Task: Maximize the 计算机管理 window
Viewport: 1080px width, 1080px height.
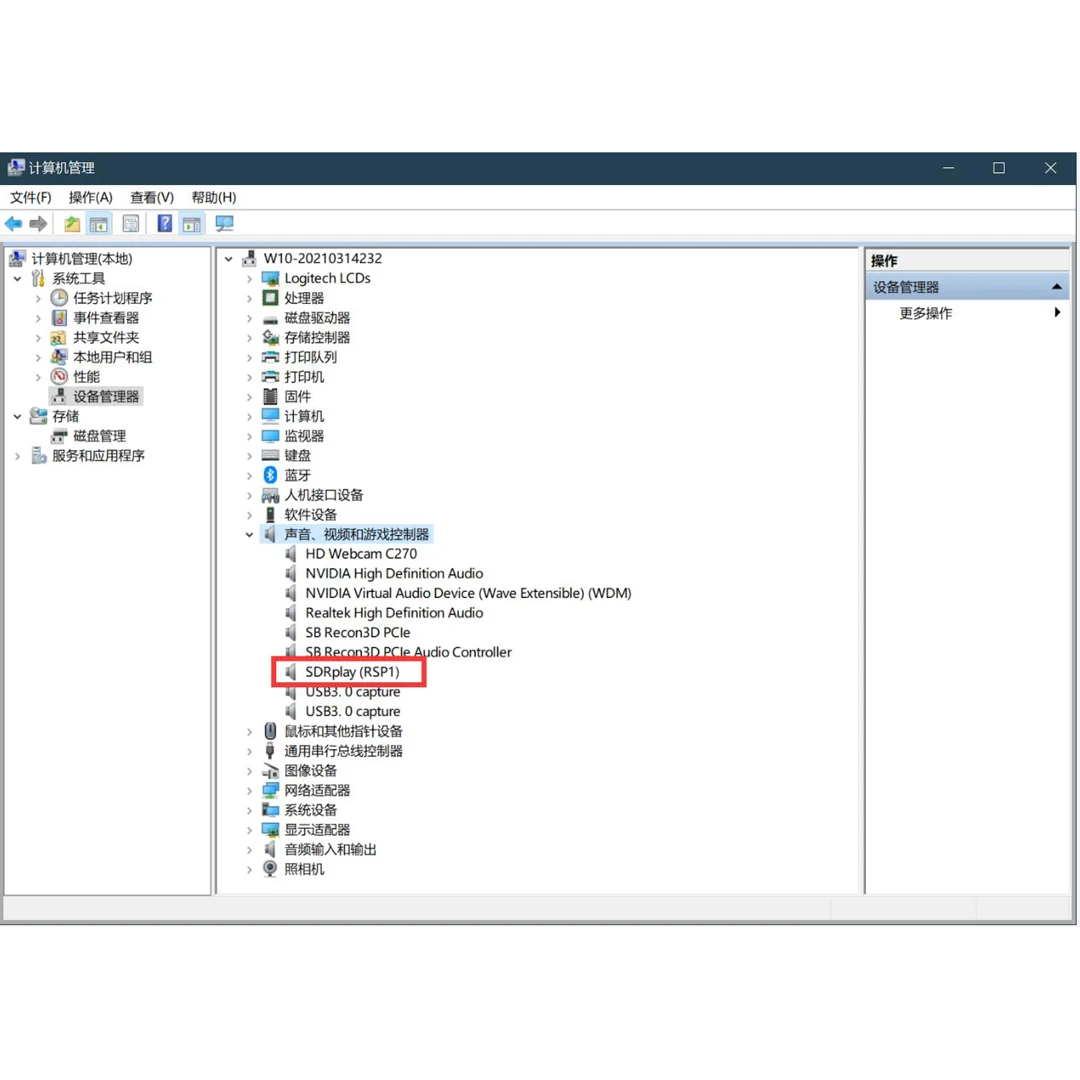Action: (x=999, y=168)
